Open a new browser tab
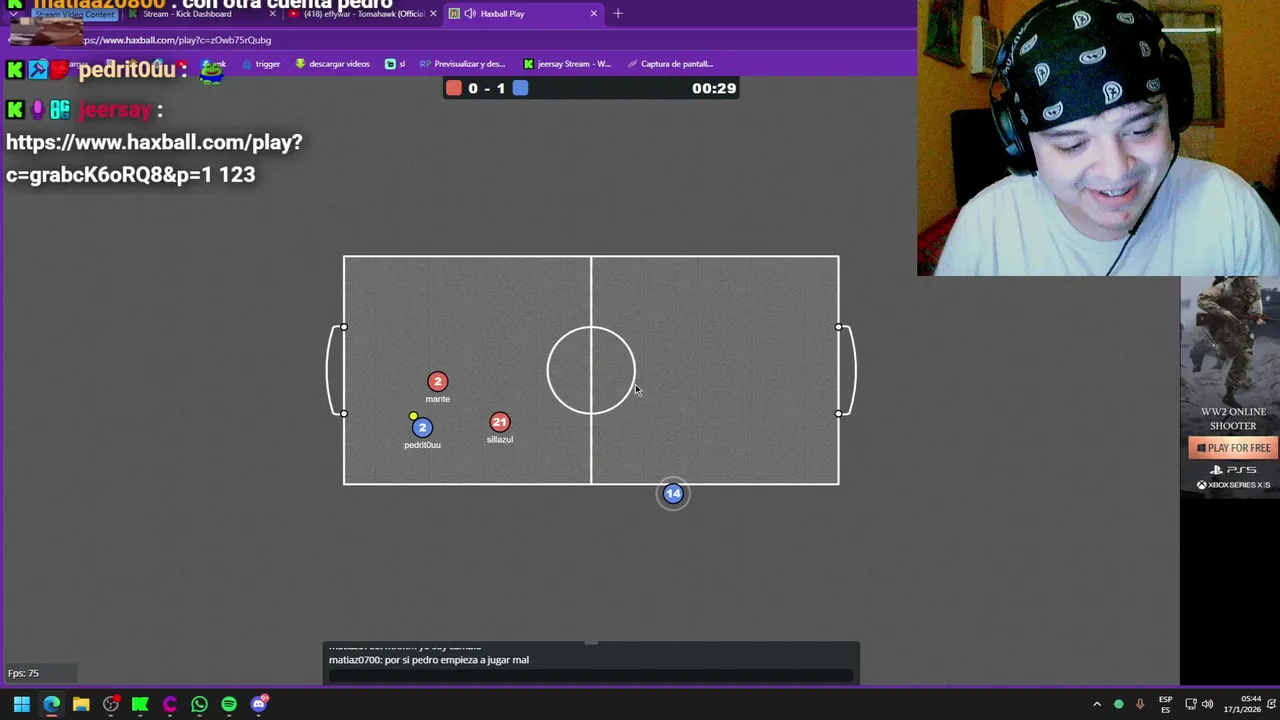Viewport: 1280px width, 720px height. click(618, 14)
